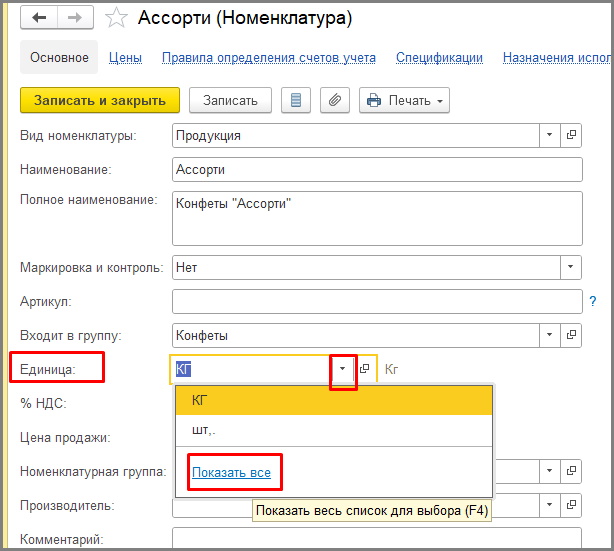Add Ассорти to favorites with star
Screen dimensions: 614x551
click(x=116, y=18)
